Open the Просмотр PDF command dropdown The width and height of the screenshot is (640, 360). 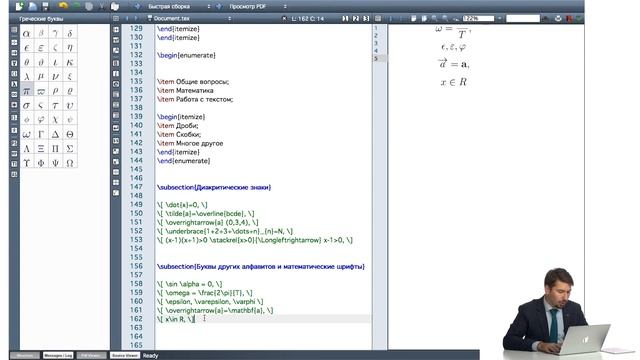[x=285, y=7]
